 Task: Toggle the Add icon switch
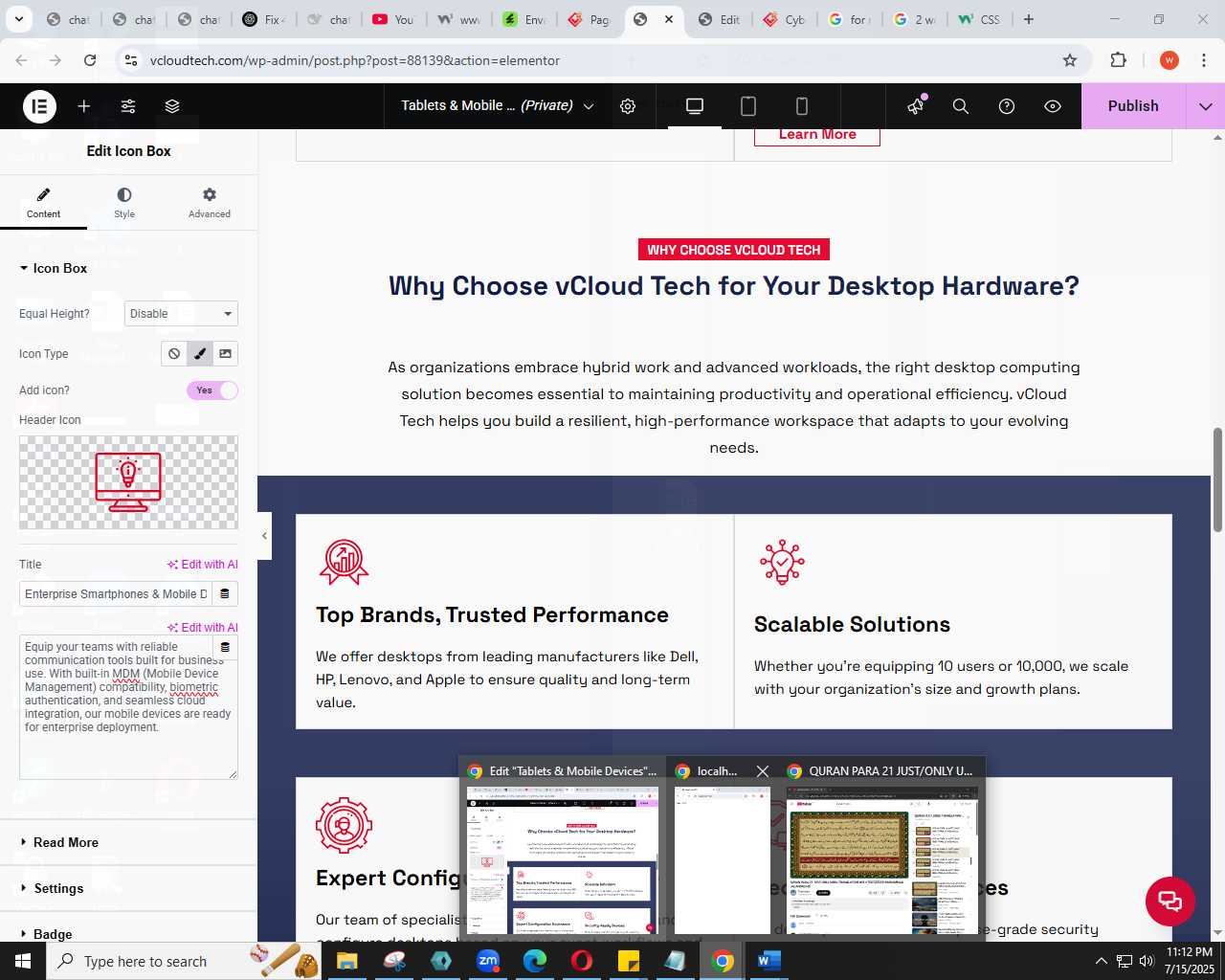click(x=212, y=390)
